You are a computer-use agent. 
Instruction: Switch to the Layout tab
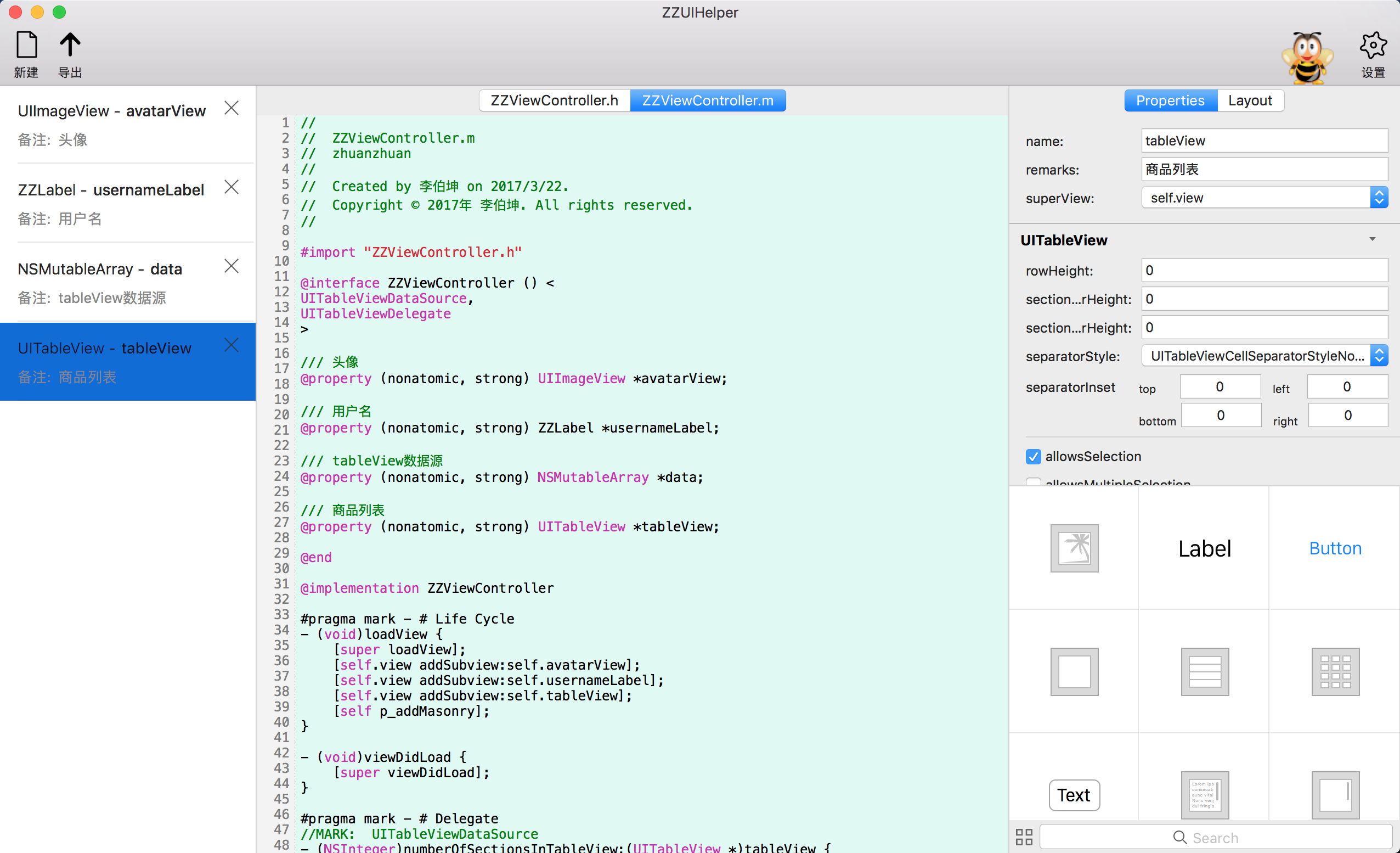coord(1250,100)
